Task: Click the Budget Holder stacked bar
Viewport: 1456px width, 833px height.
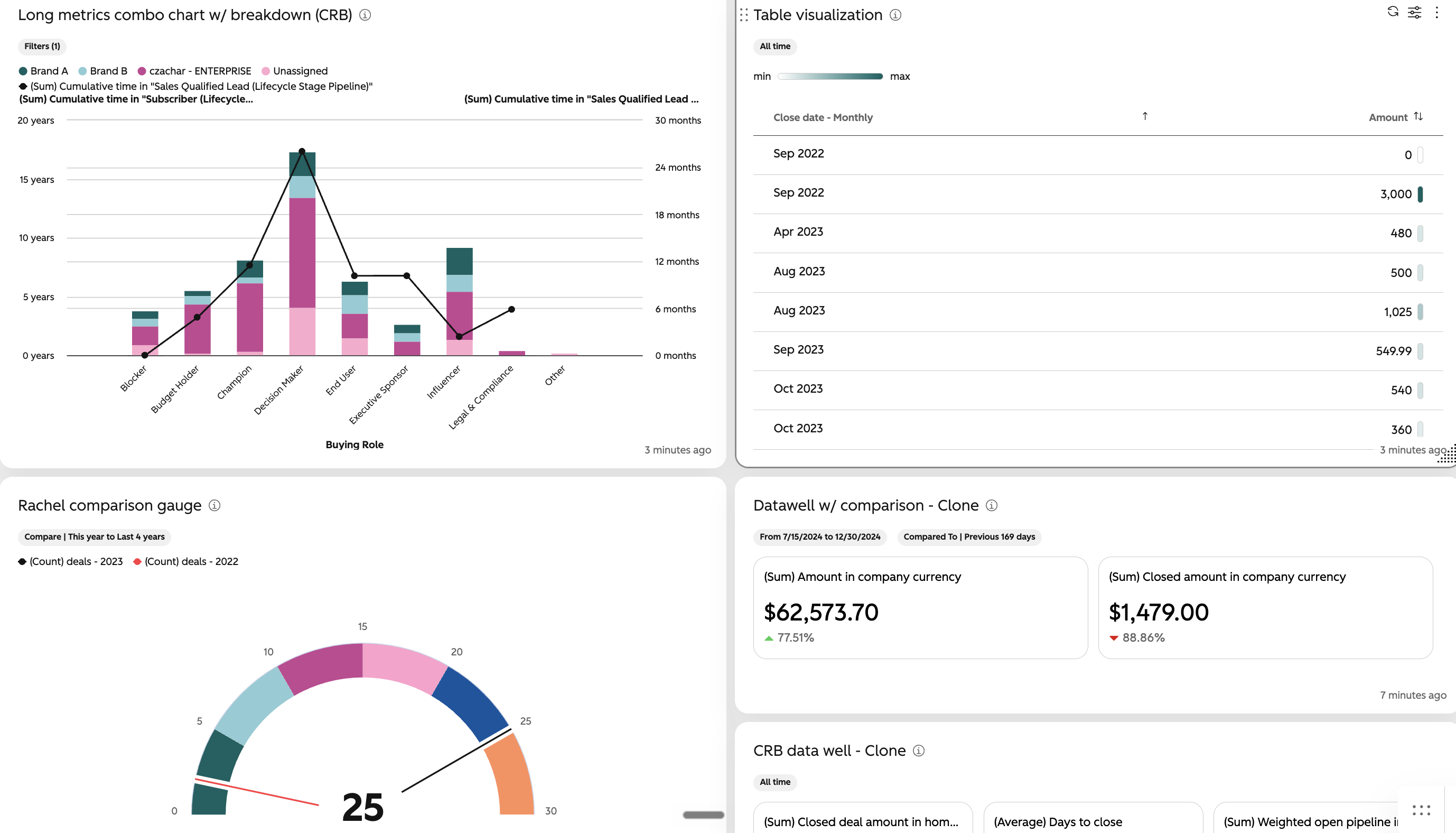Action: click(197, 323)
